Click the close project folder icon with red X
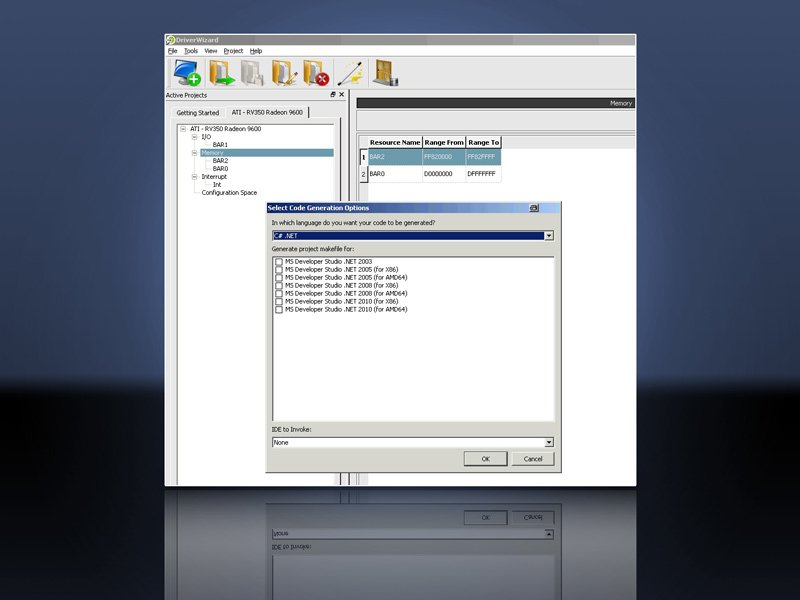800x600 pixels. pos(316,72)
